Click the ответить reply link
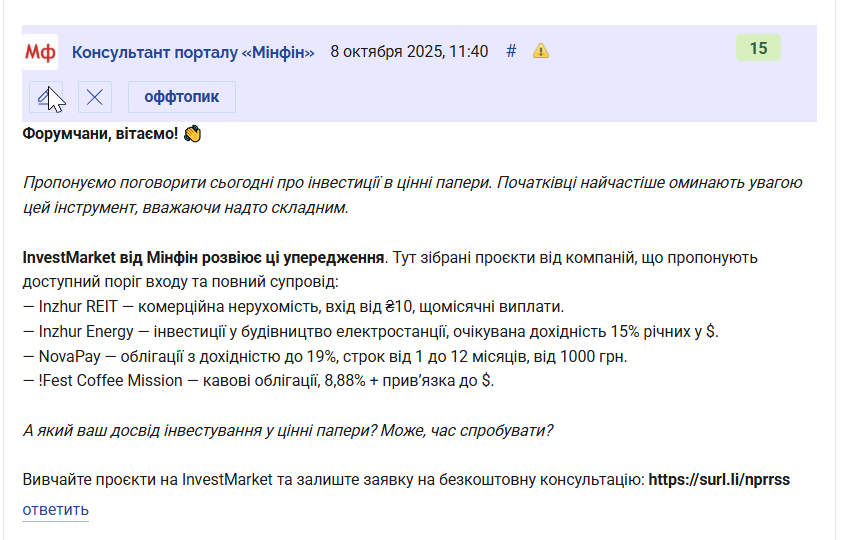The image size is (843, 540). tap(56, 509)
